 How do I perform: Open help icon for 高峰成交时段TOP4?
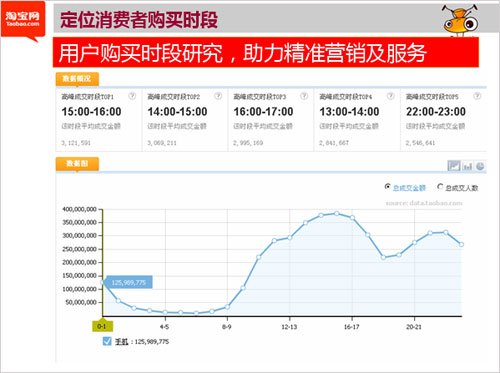coord(390,96)
